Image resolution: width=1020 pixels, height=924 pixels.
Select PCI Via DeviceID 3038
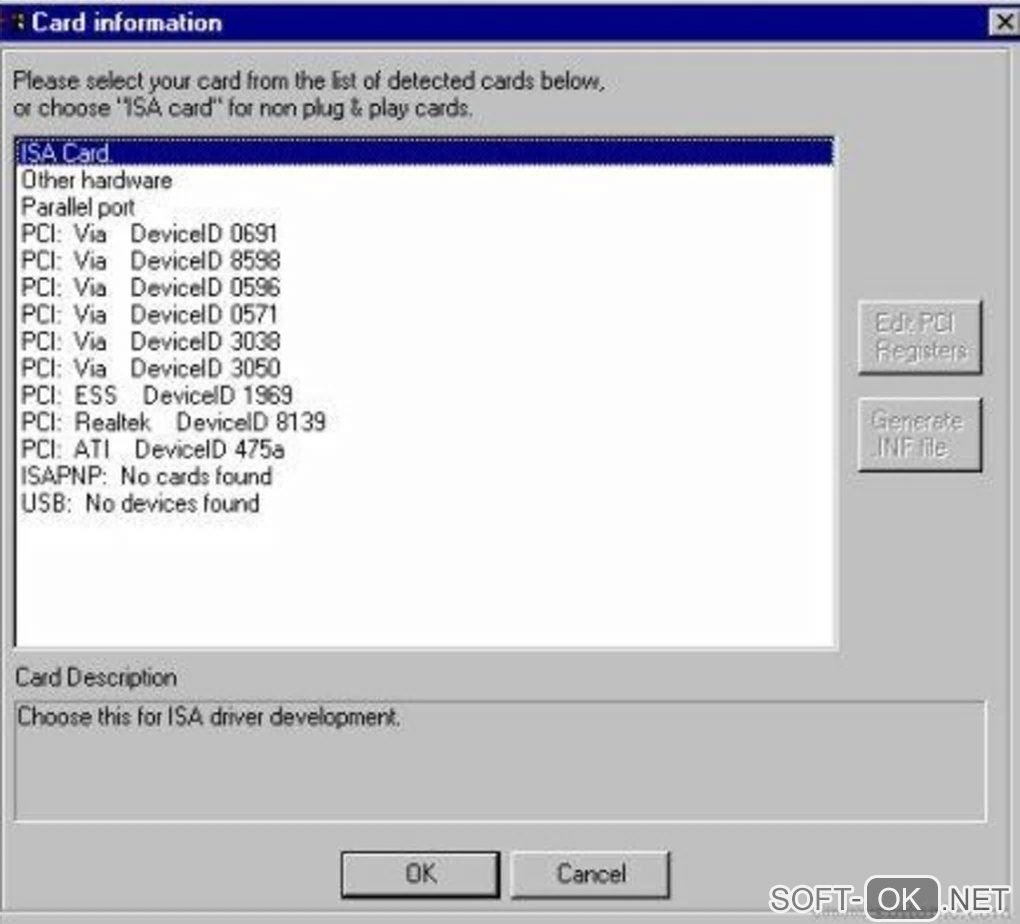(424, 342)
